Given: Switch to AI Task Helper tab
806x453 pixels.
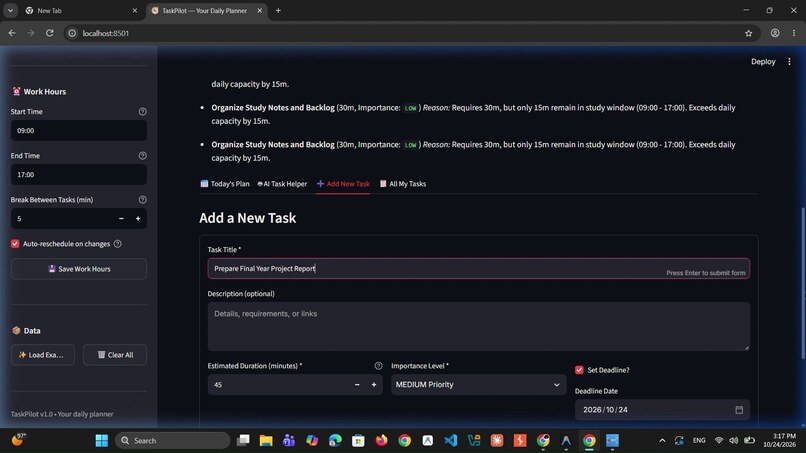Looking at the screenshot, I should (x=282, y=184).
